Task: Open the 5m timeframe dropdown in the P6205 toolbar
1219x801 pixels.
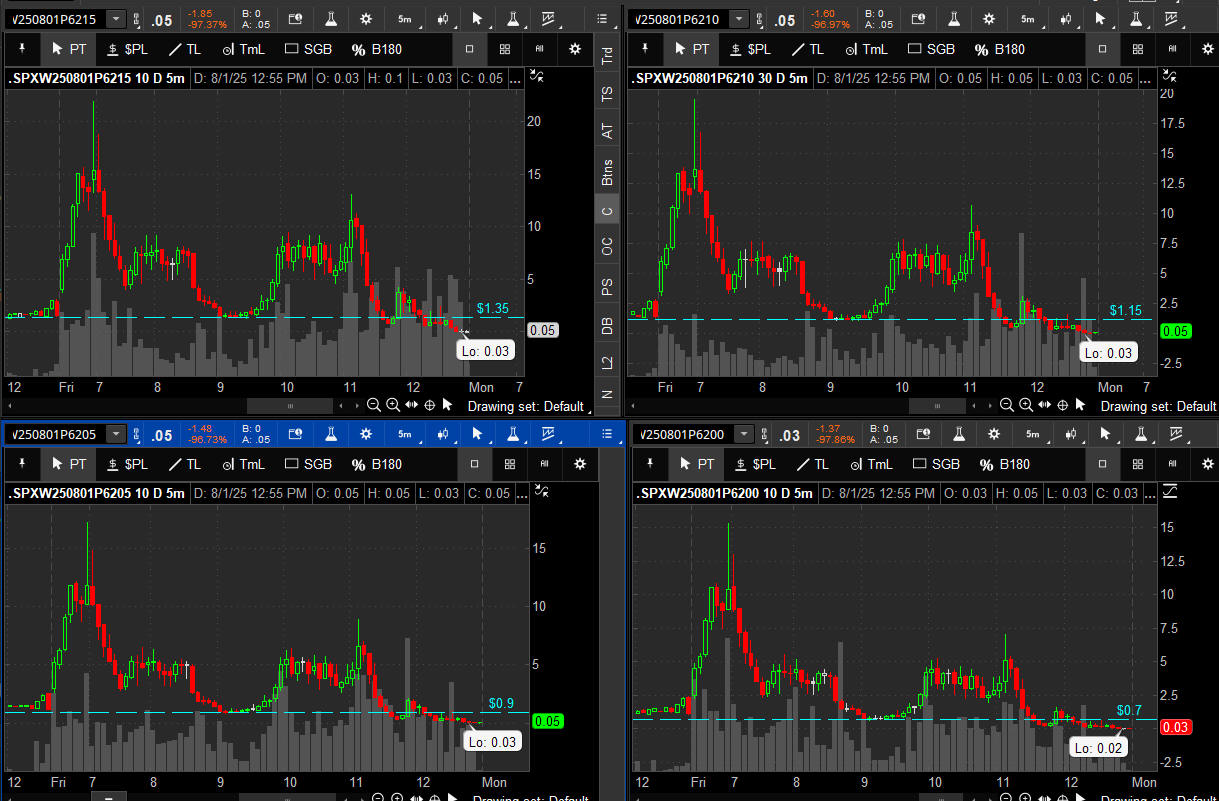Action: pyautogui.click(x=404, y=434)
